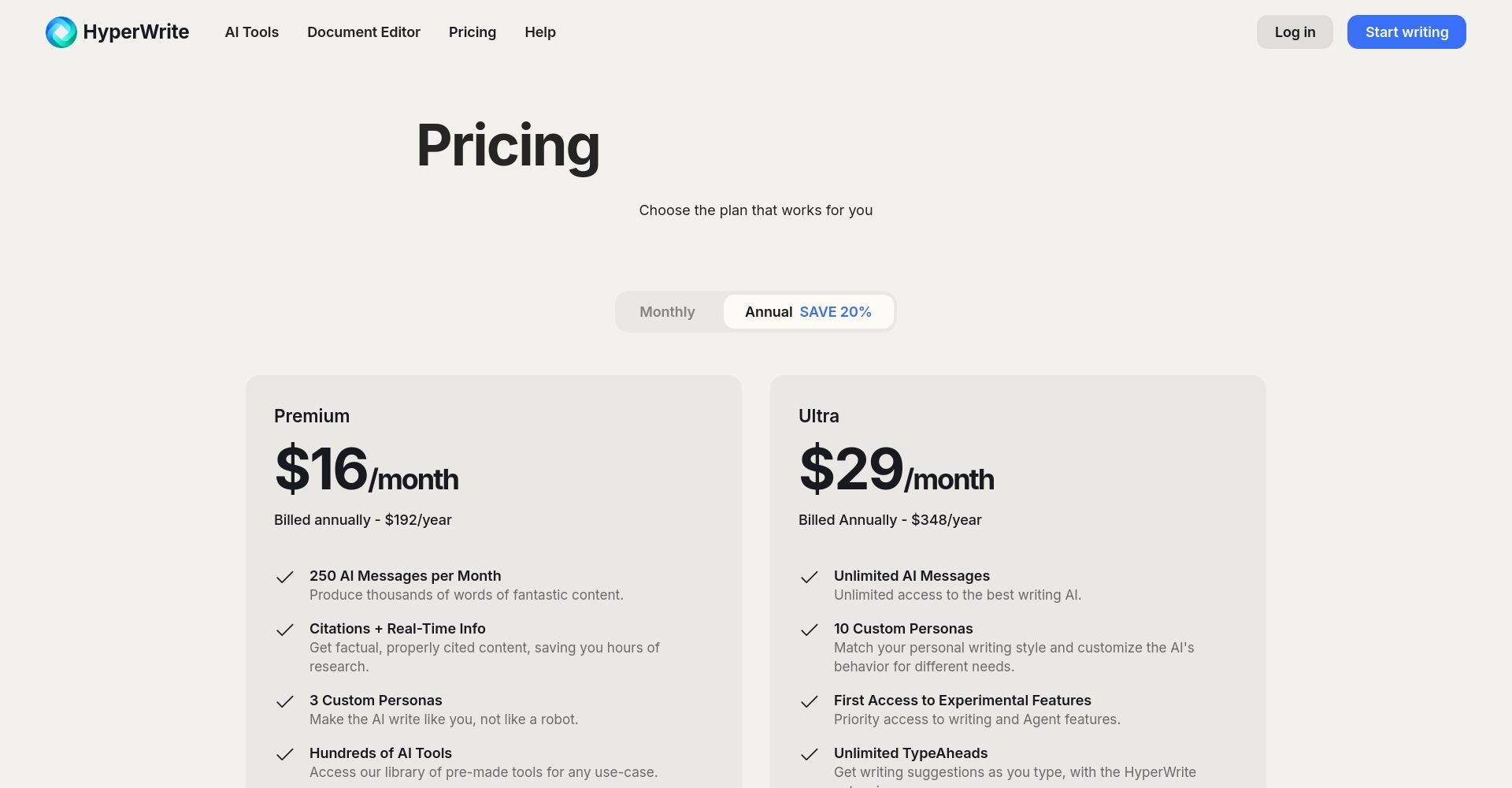
Task: Click the Log in button
Action: tap(1295, 32)
